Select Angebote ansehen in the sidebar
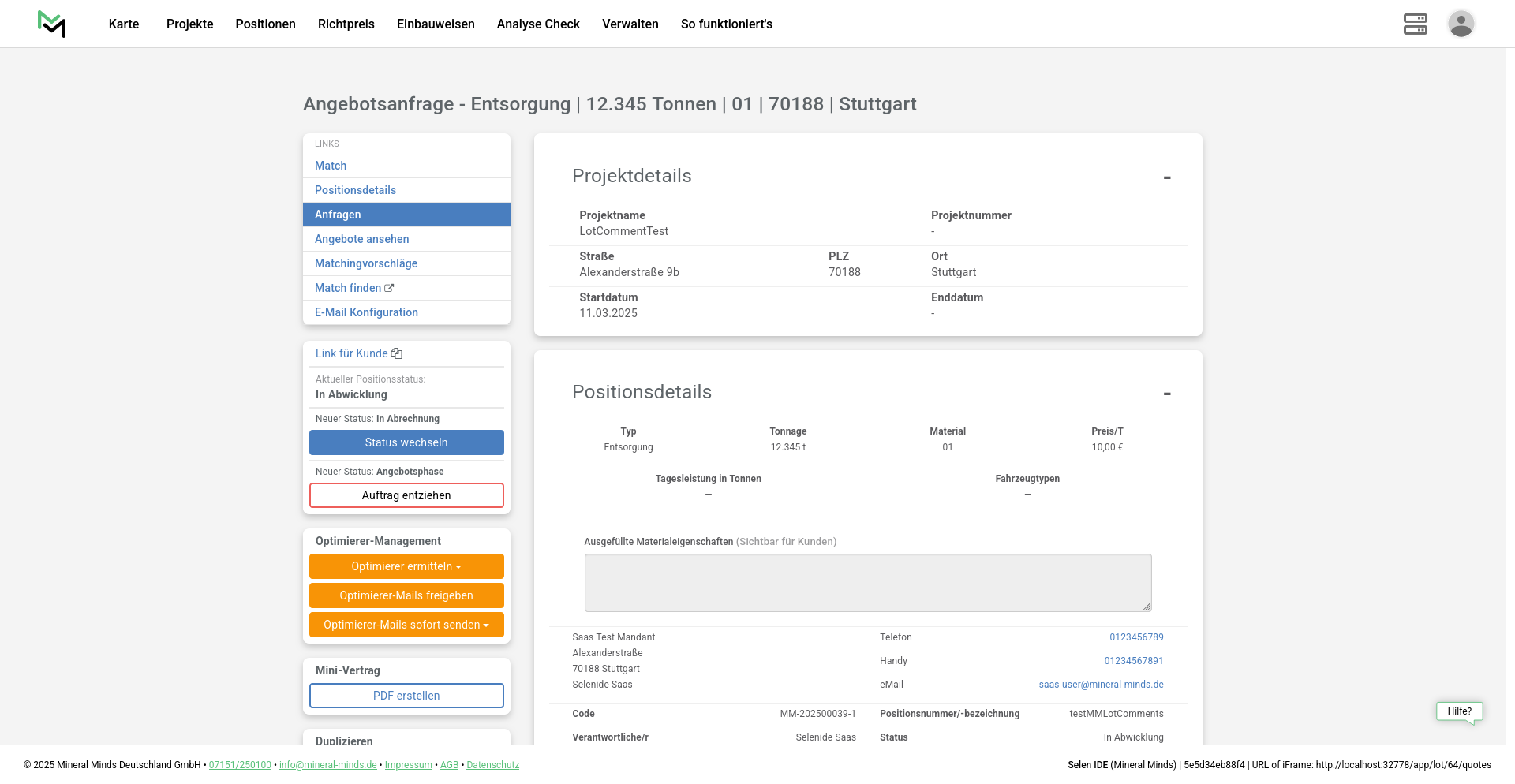This screenshot has width=1515, height=784. (x=361, y=239)
